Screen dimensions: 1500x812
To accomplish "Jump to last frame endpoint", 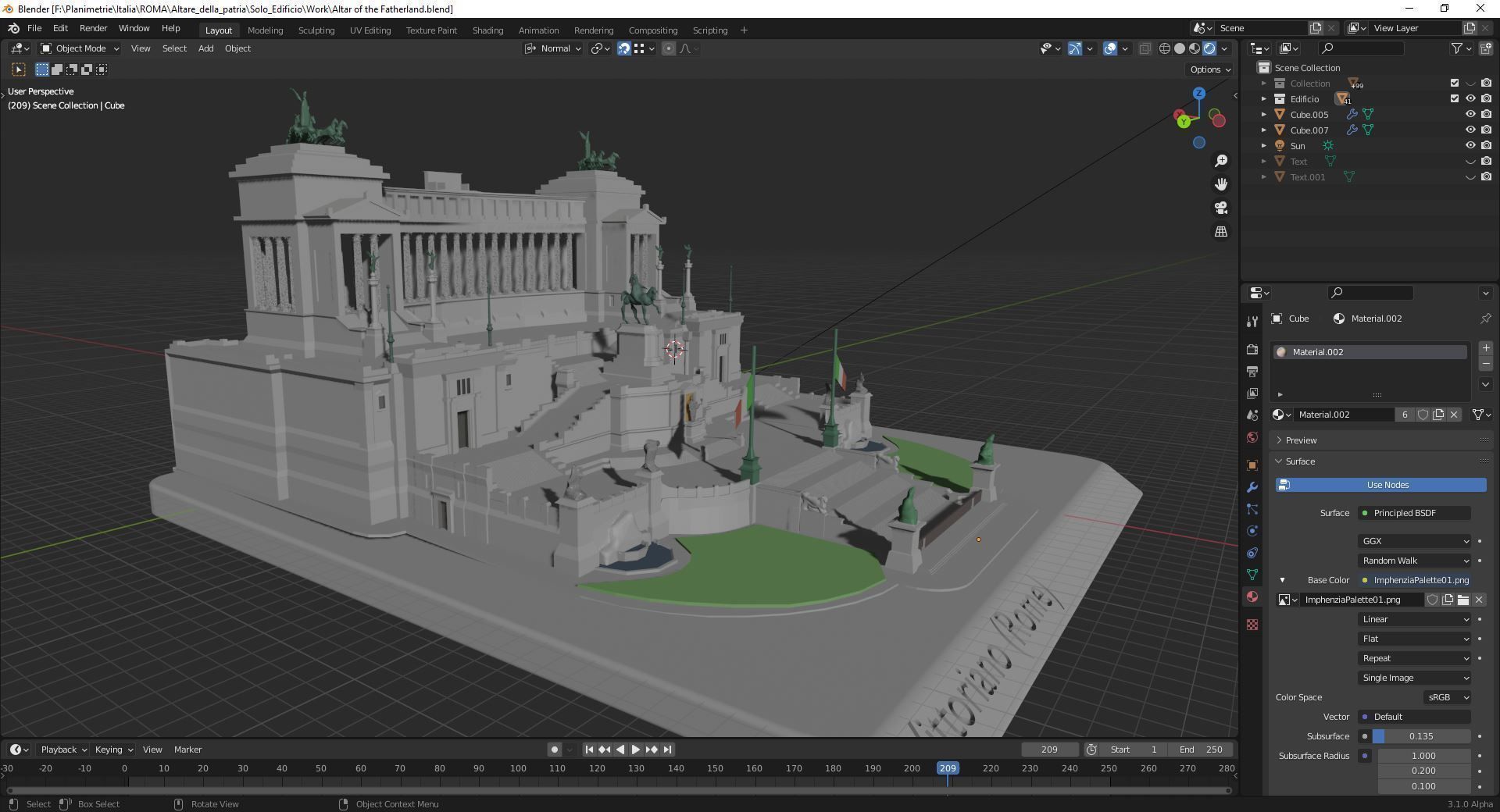I will tap(667, 750).
